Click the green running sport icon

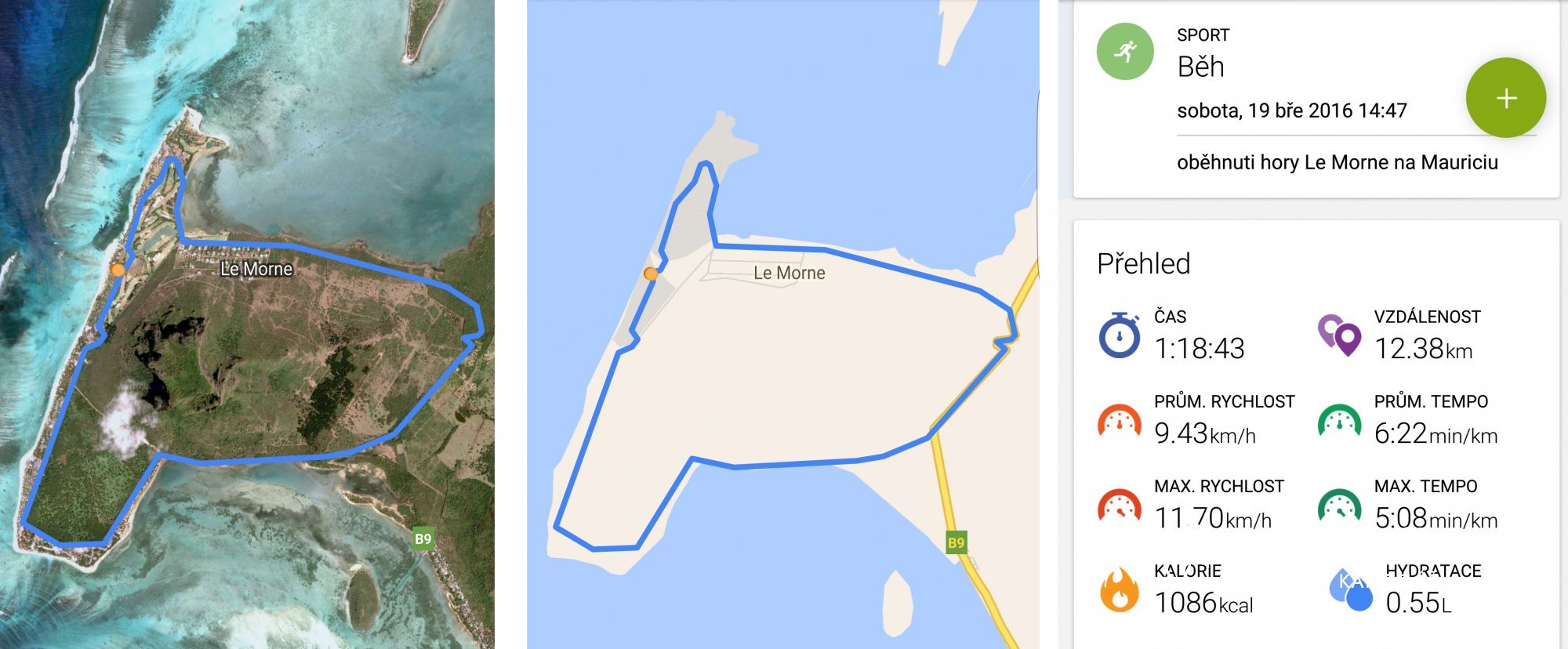[1125, 52]
